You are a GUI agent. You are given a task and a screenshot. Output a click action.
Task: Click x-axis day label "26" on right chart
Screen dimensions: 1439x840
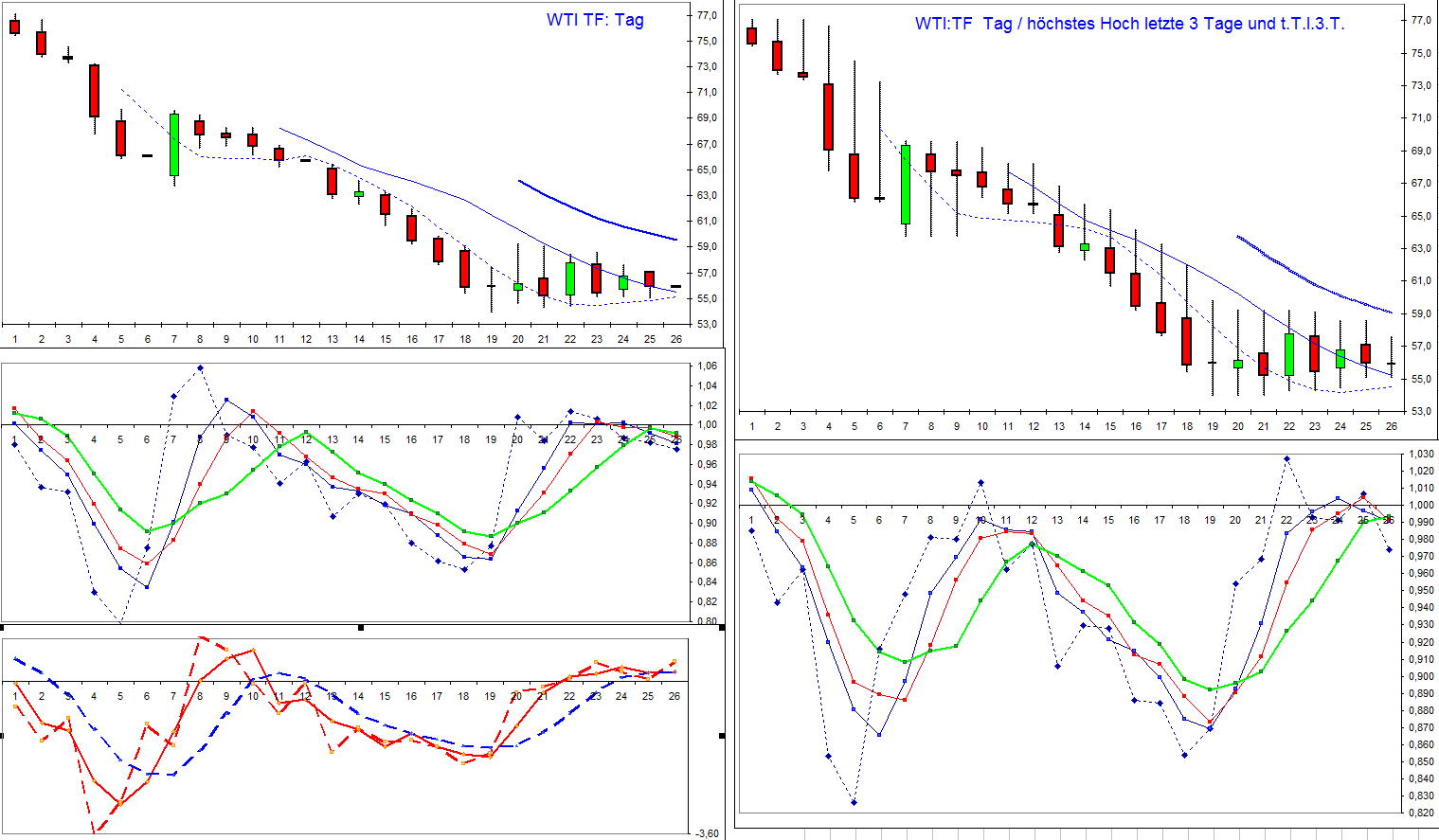pyautogui.click(x=1392, y=426)
